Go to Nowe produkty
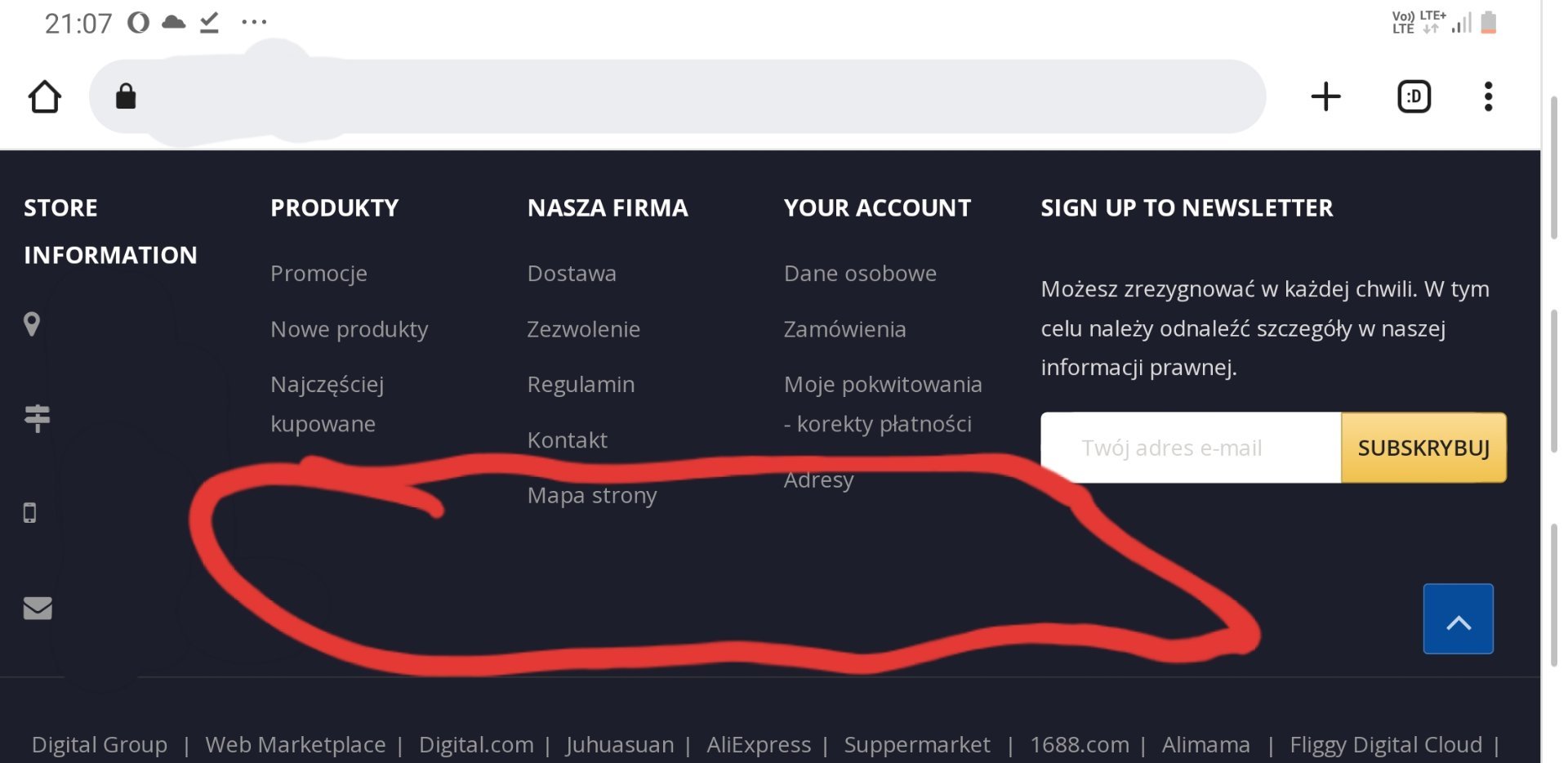 pos(349,329)
